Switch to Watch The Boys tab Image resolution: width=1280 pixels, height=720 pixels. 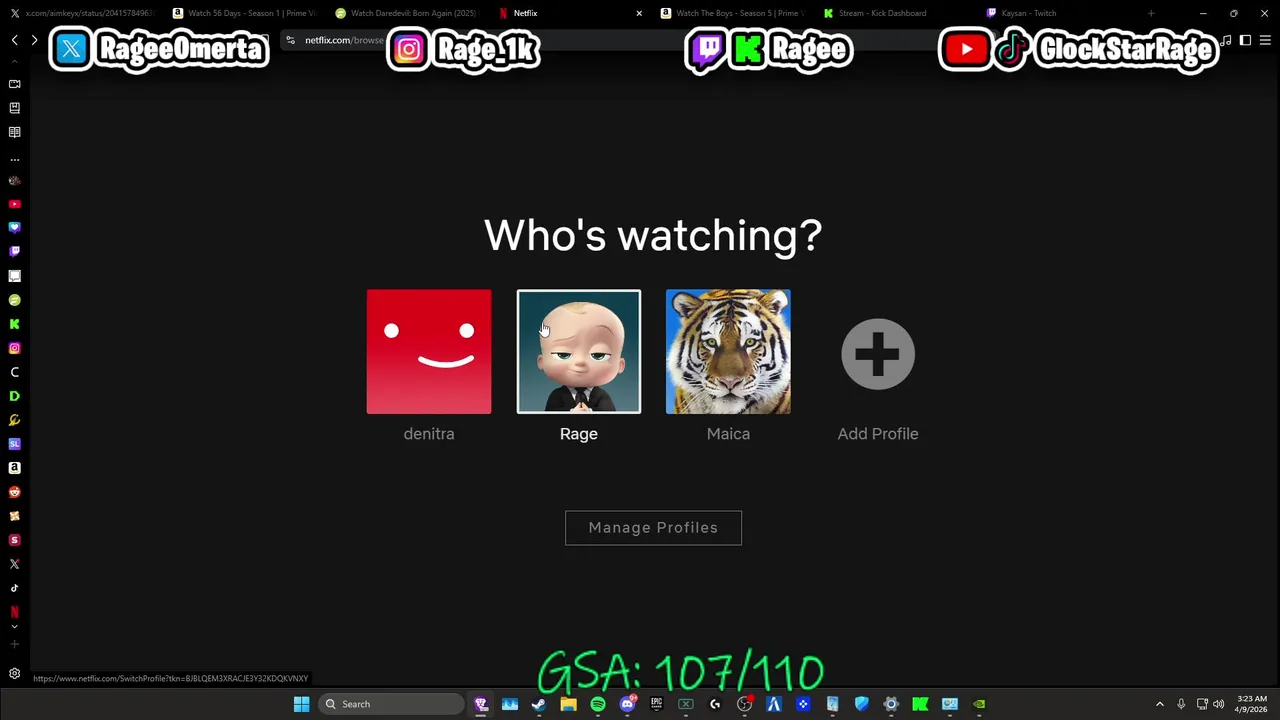(733, 13)
